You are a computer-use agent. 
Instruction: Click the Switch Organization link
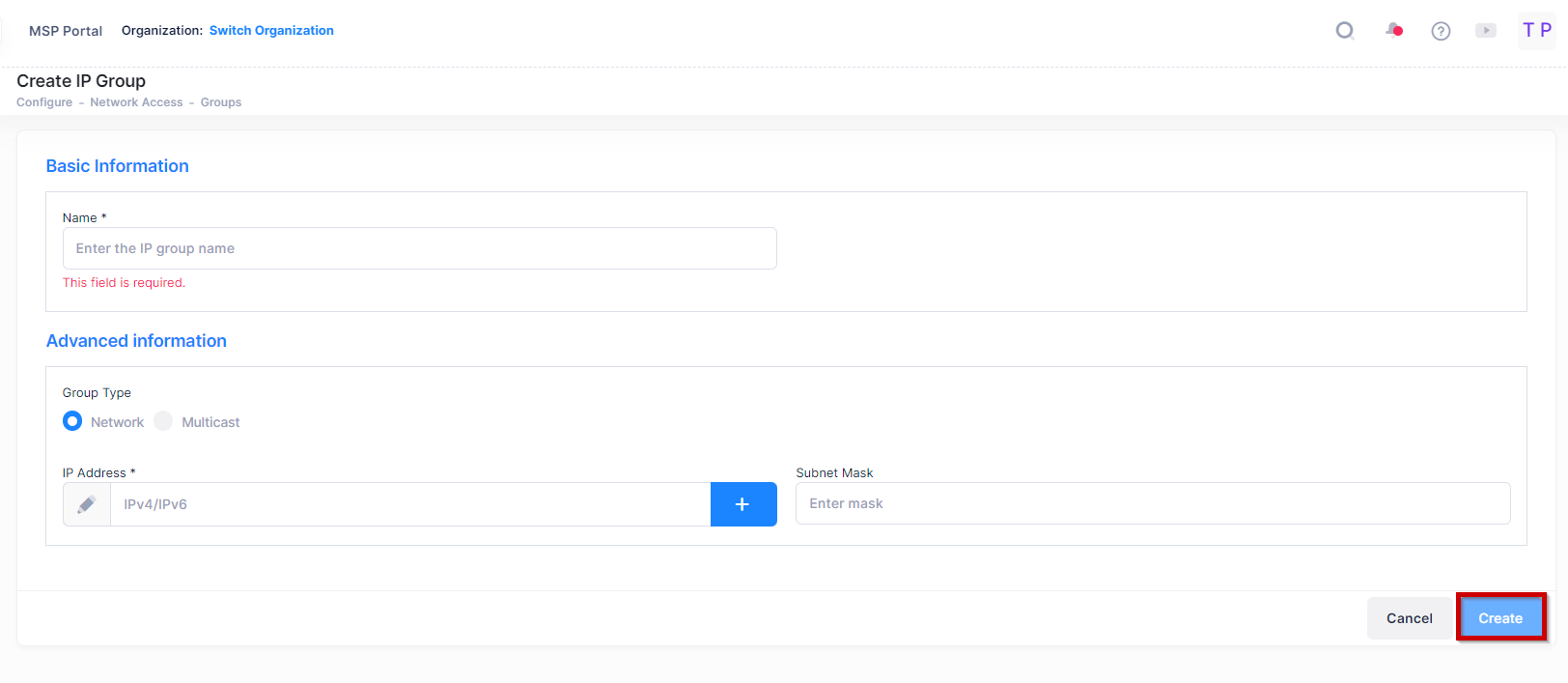click(x=271, y=31)
